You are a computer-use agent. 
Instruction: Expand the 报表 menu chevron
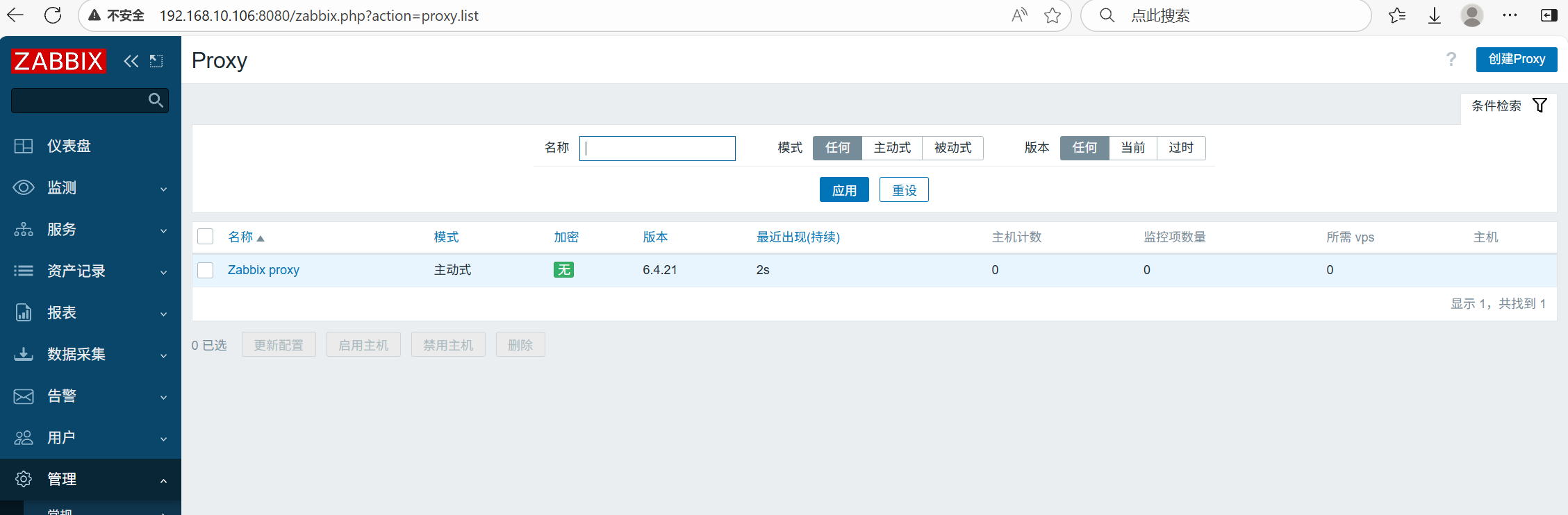click(x=164, y=314)
